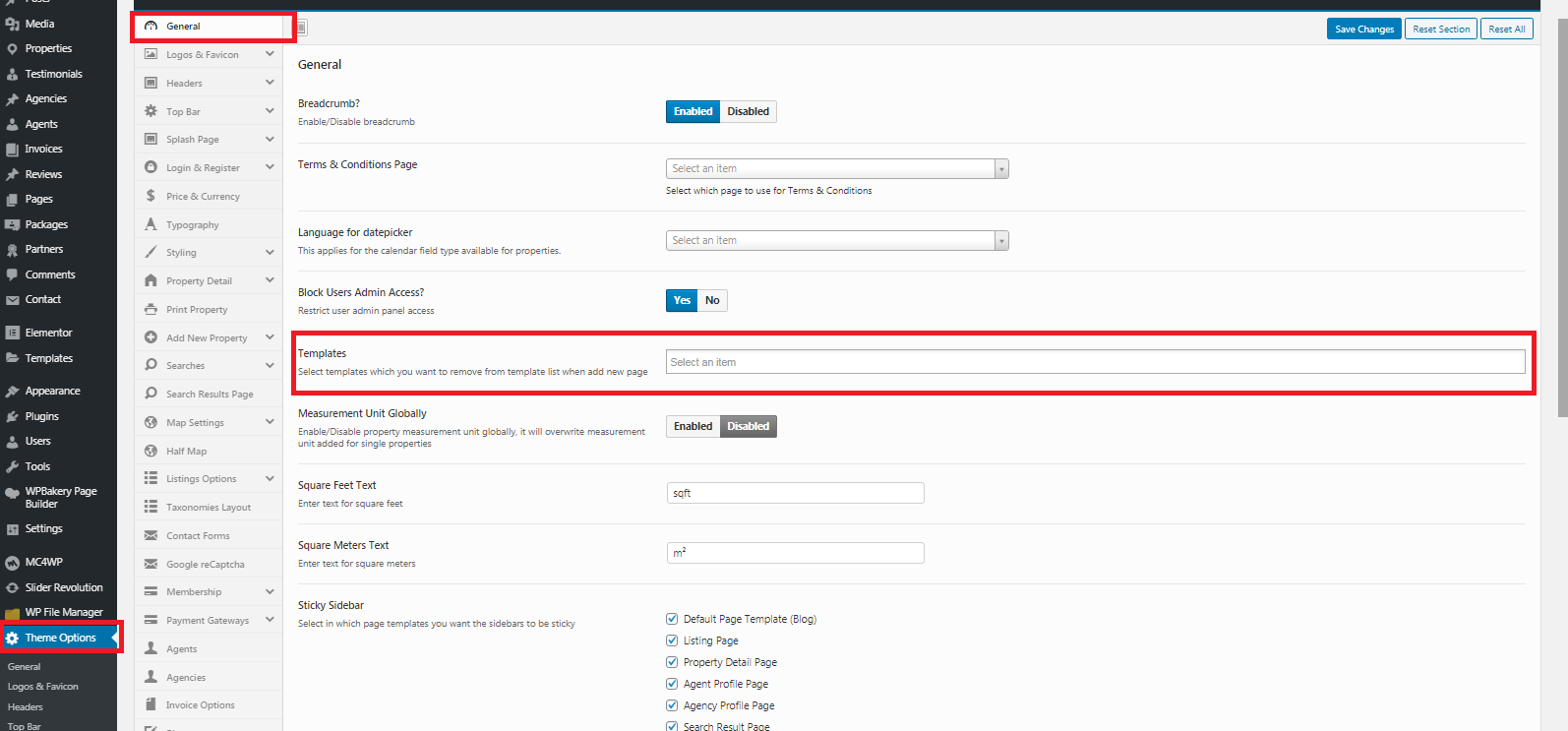Uncheck Agency Profile Page sticky sidebar
1568x731 pixels.
tap(672, 705)
